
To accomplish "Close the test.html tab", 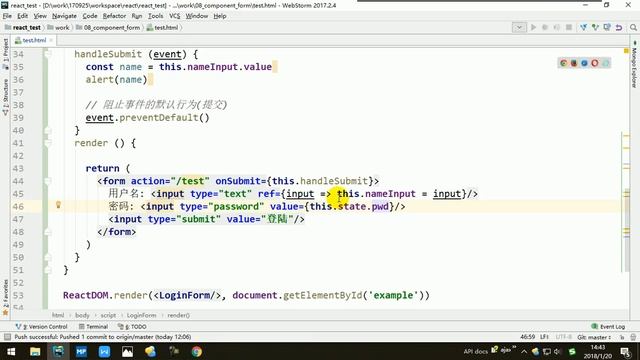I will click(51, 40).
